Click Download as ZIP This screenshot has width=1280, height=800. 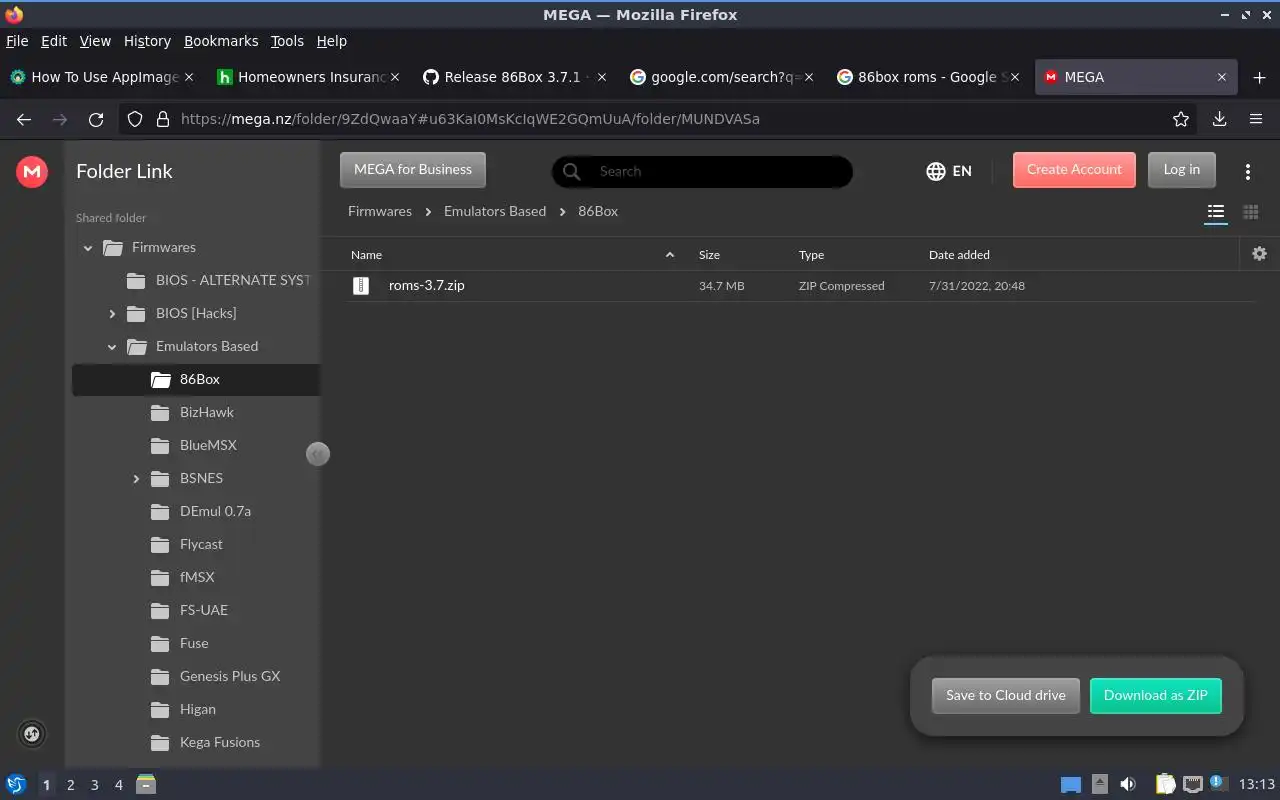1156,696
